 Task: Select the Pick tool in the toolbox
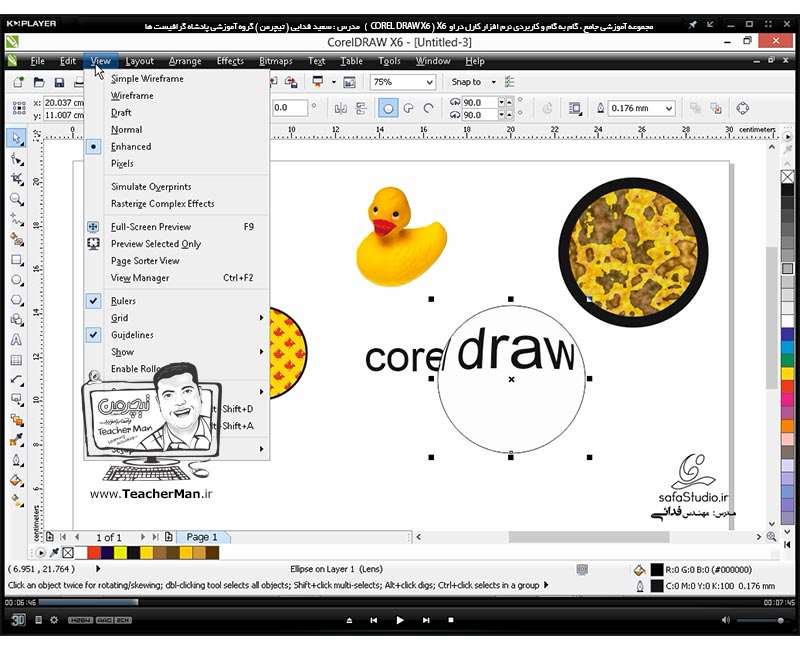pos(16,138)
